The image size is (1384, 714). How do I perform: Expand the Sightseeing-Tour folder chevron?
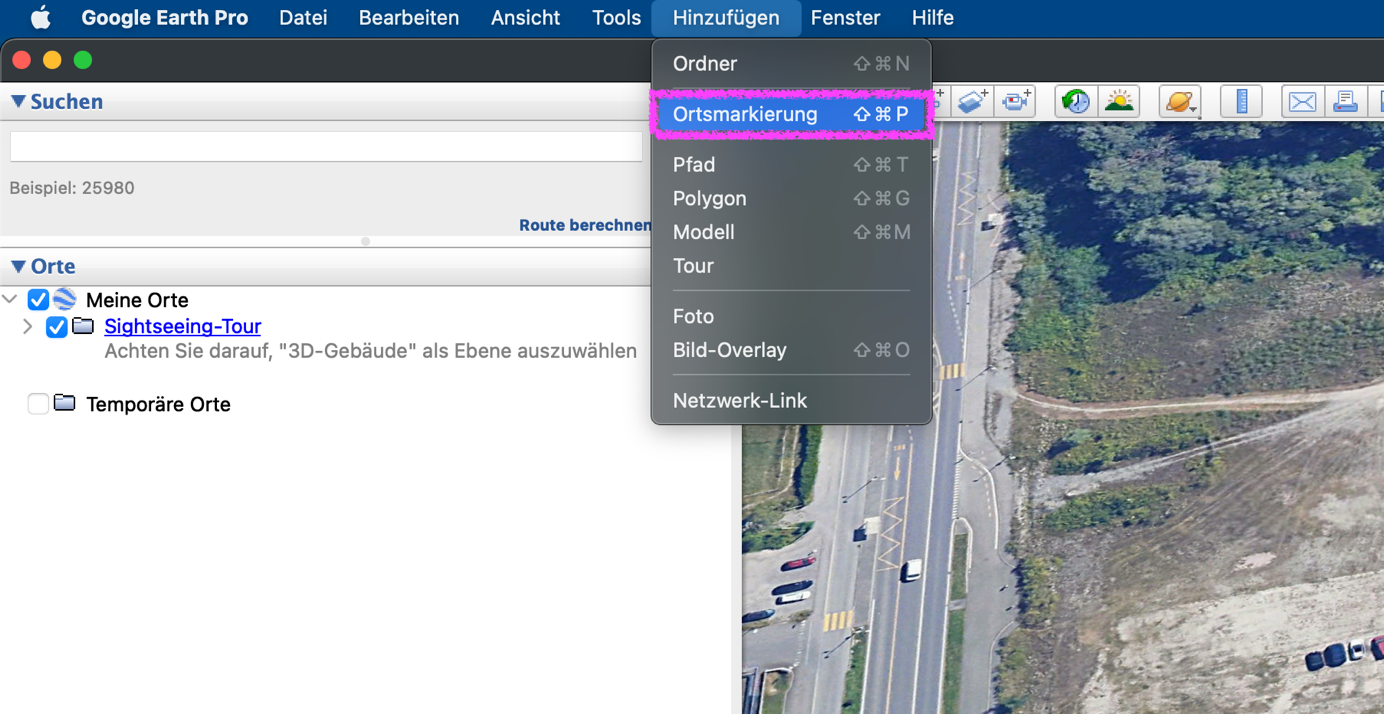[x=28, y=326]
